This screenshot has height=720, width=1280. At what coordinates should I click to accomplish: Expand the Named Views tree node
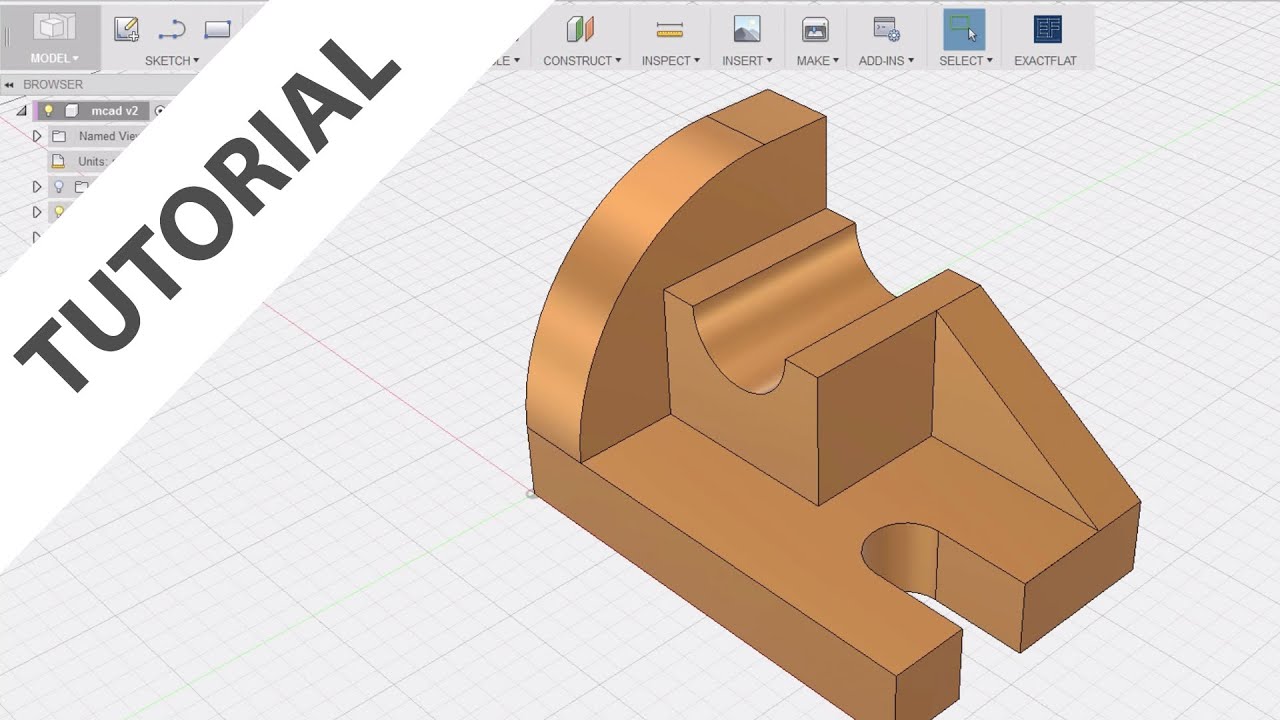pos(37,136)
